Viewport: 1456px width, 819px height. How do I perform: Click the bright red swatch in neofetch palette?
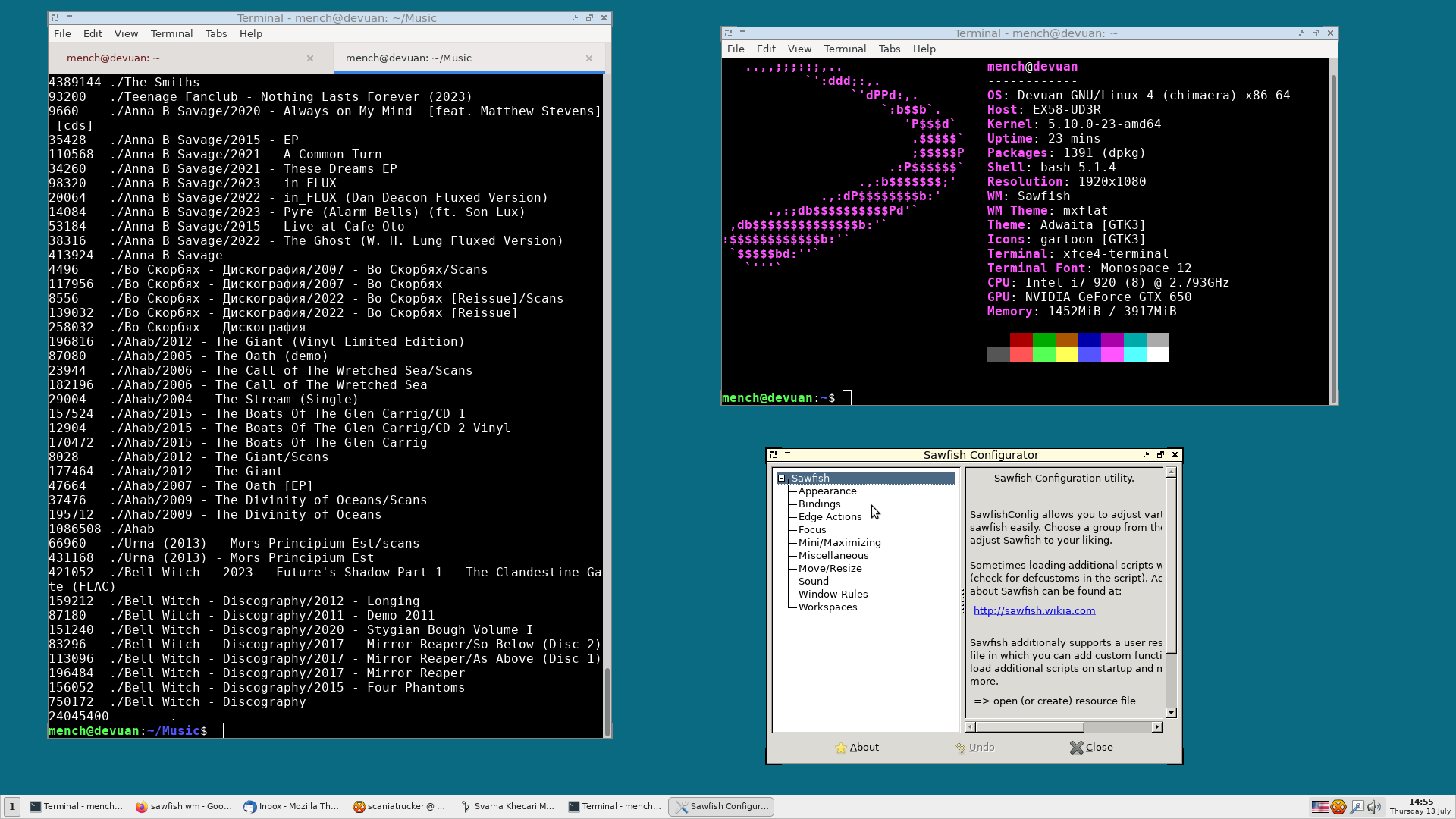(1021, 355)
